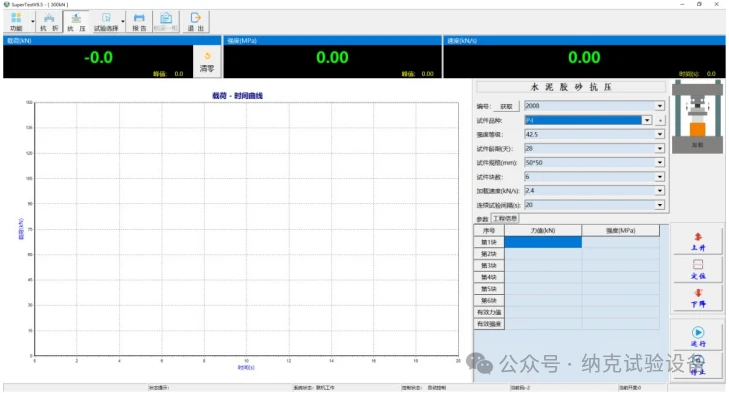This screenshot has height=393, width=729.
Task: Click the plus button next to 试件品种
Action: pyautogui.click(x=660, y=120)
